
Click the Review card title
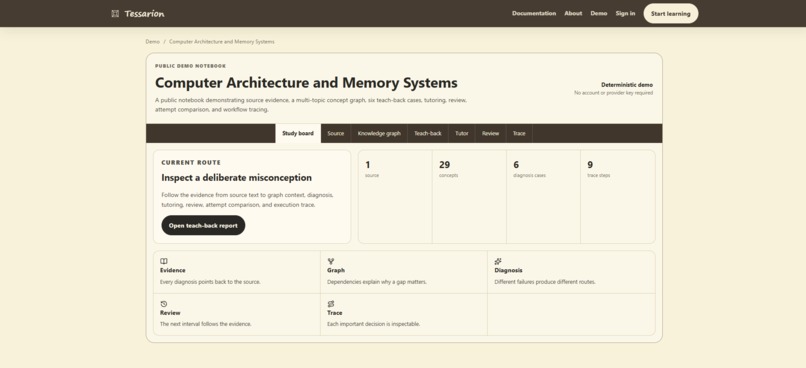[x=170, y=312]
